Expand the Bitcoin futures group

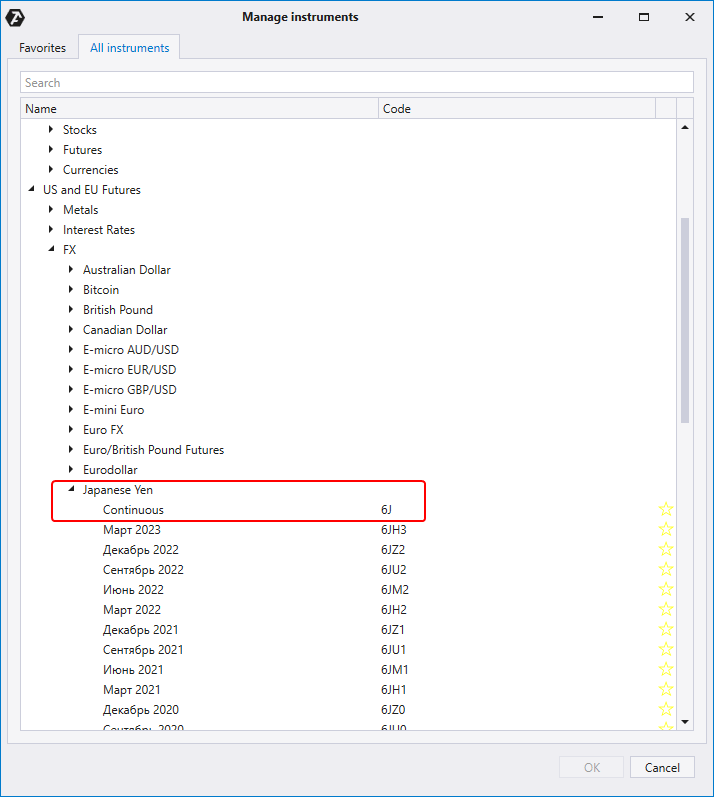[71, 290]
